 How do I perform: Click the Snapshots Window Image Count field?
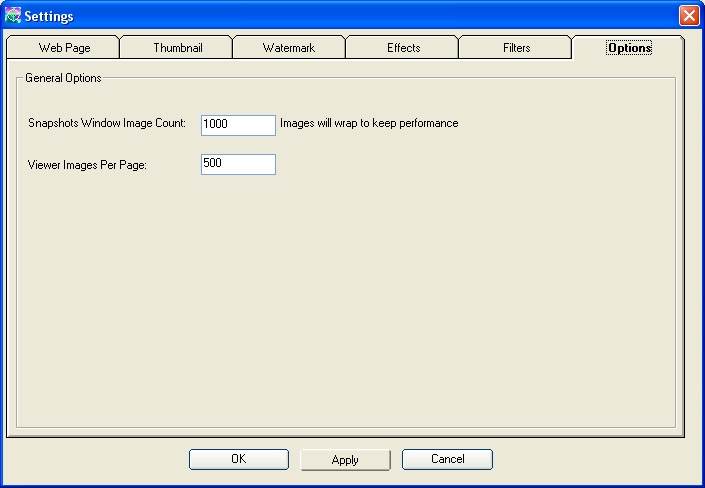point(238,125)
